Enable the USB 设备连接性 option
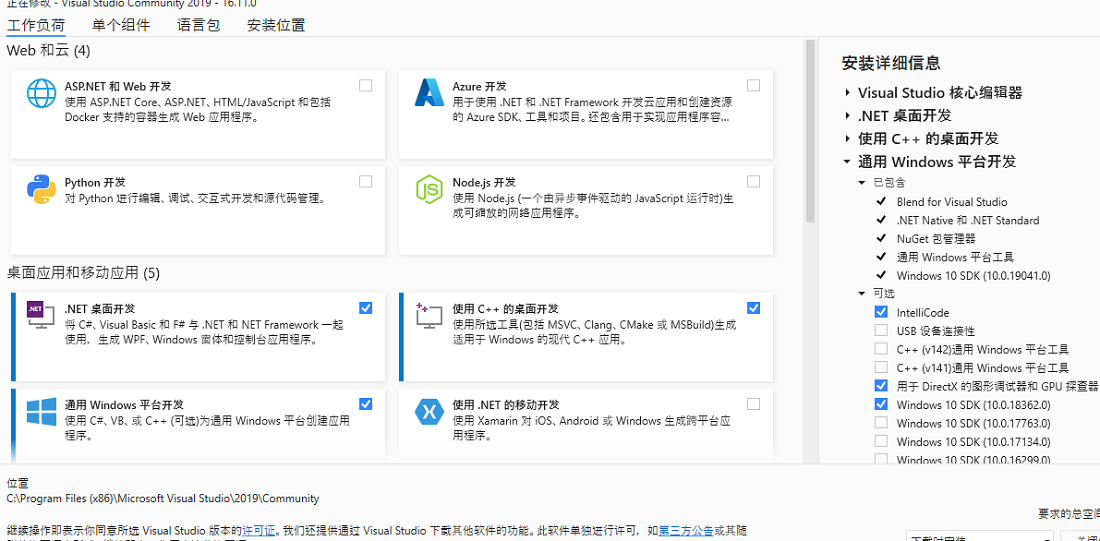 pyautogui.click(x=881, y=330)
